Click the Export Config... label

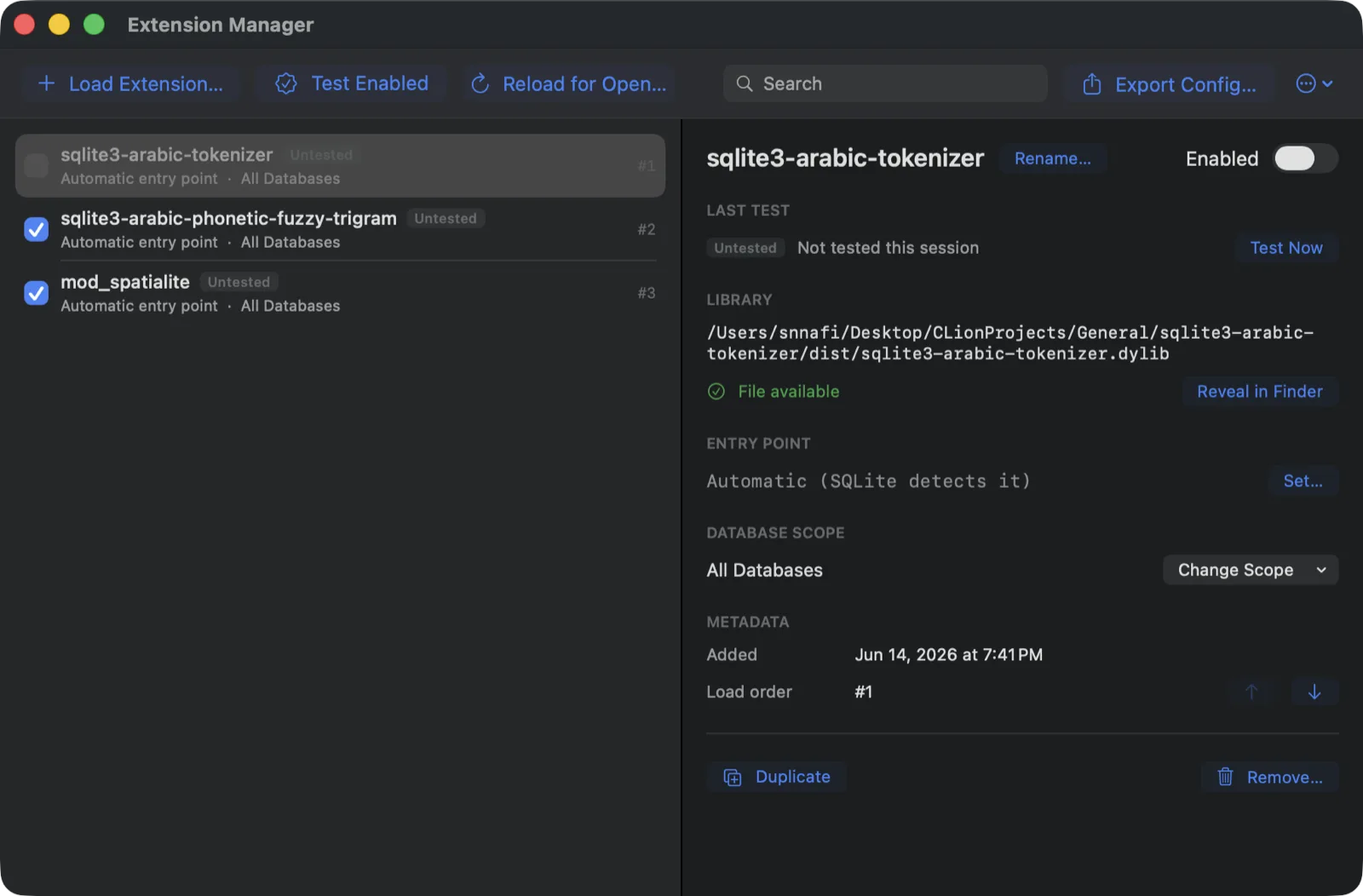[x=1185, y=84]
